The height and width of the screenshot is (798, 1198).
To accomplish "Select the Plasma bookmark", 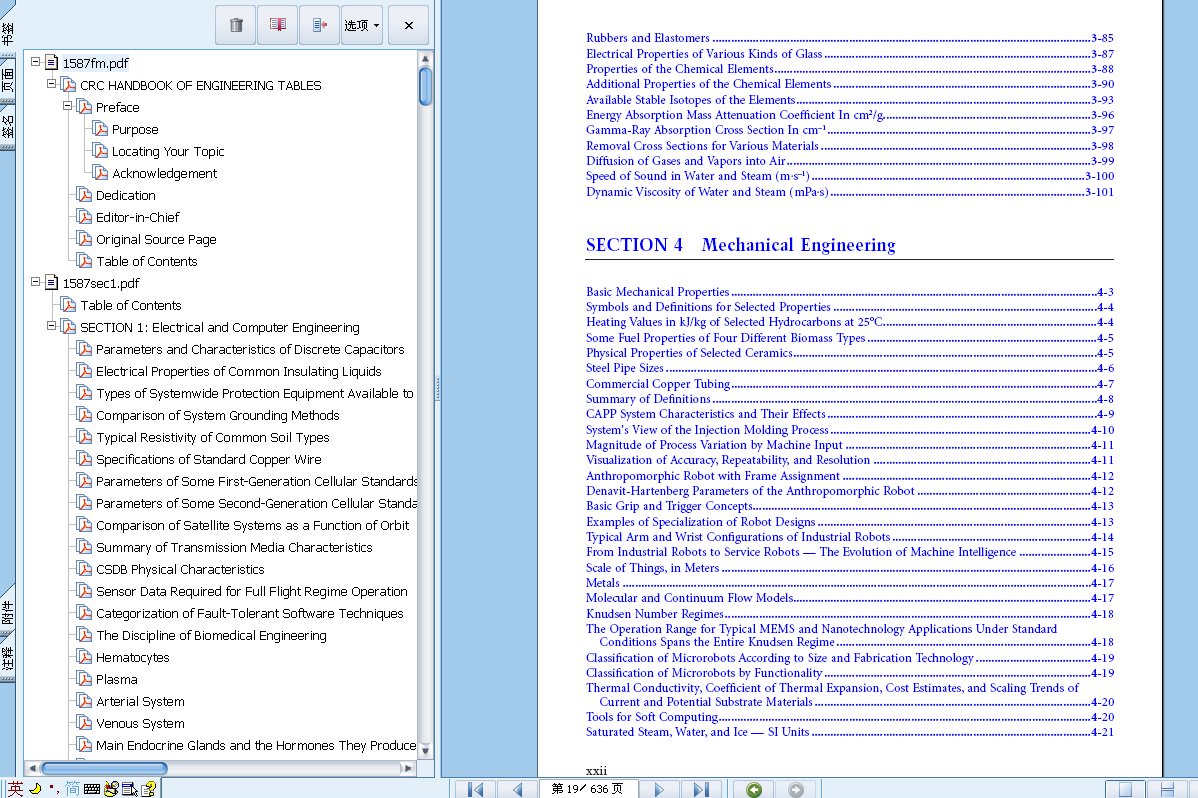I will pos(116,680).
